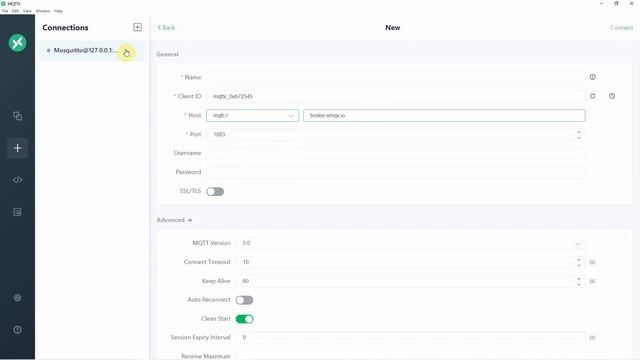The image size is (640, 360).
Task: Decrease the Connect Timeout value
Action: pos(579,265)
